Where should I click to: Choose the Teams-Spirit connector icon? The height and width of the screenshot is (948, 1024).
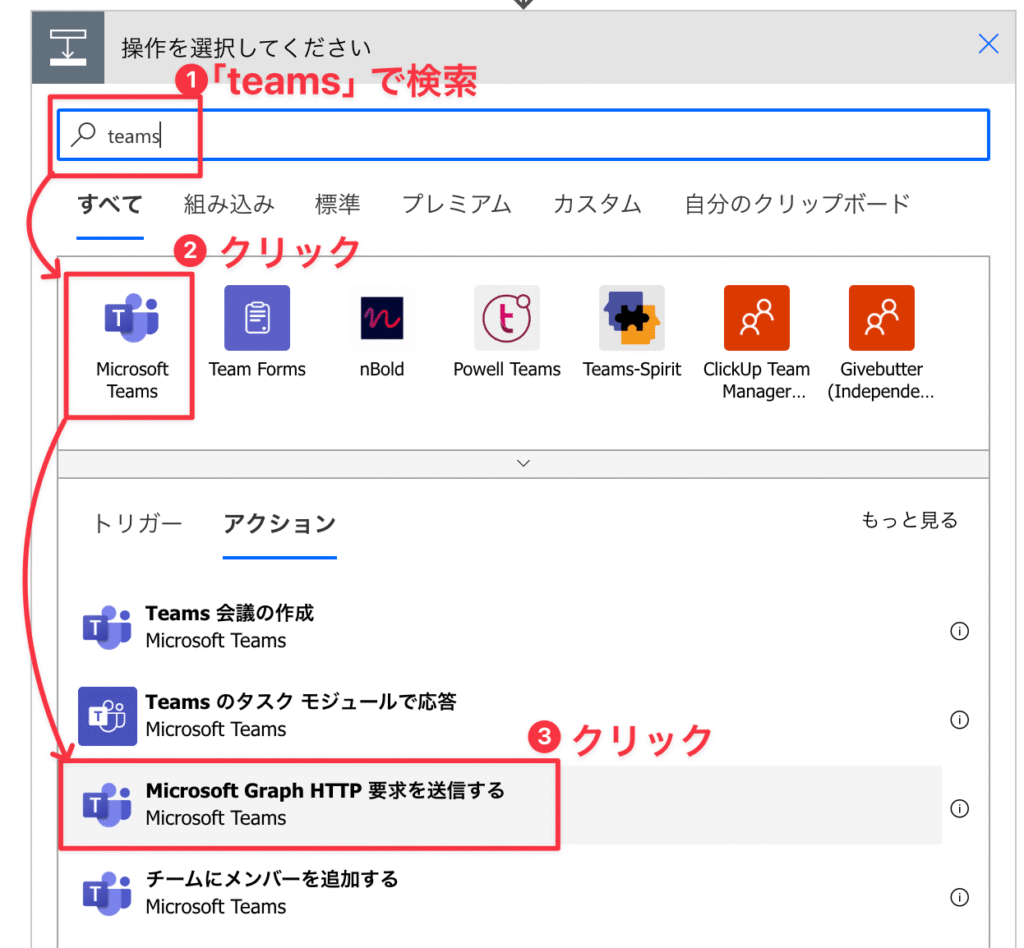(632, 318)
